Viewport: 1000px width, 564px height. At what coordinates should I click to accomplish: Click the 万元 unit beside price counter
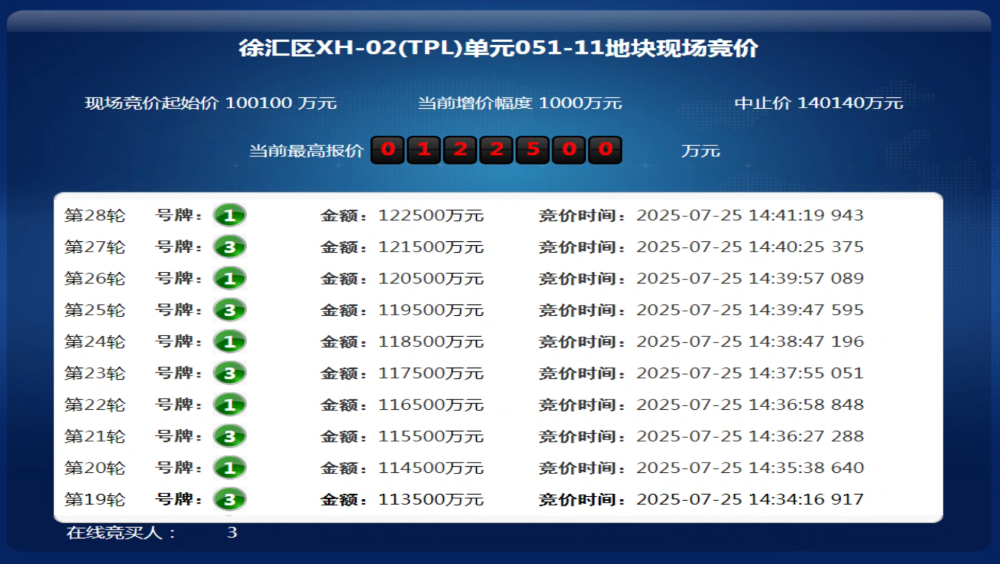[x=700, y=151]
